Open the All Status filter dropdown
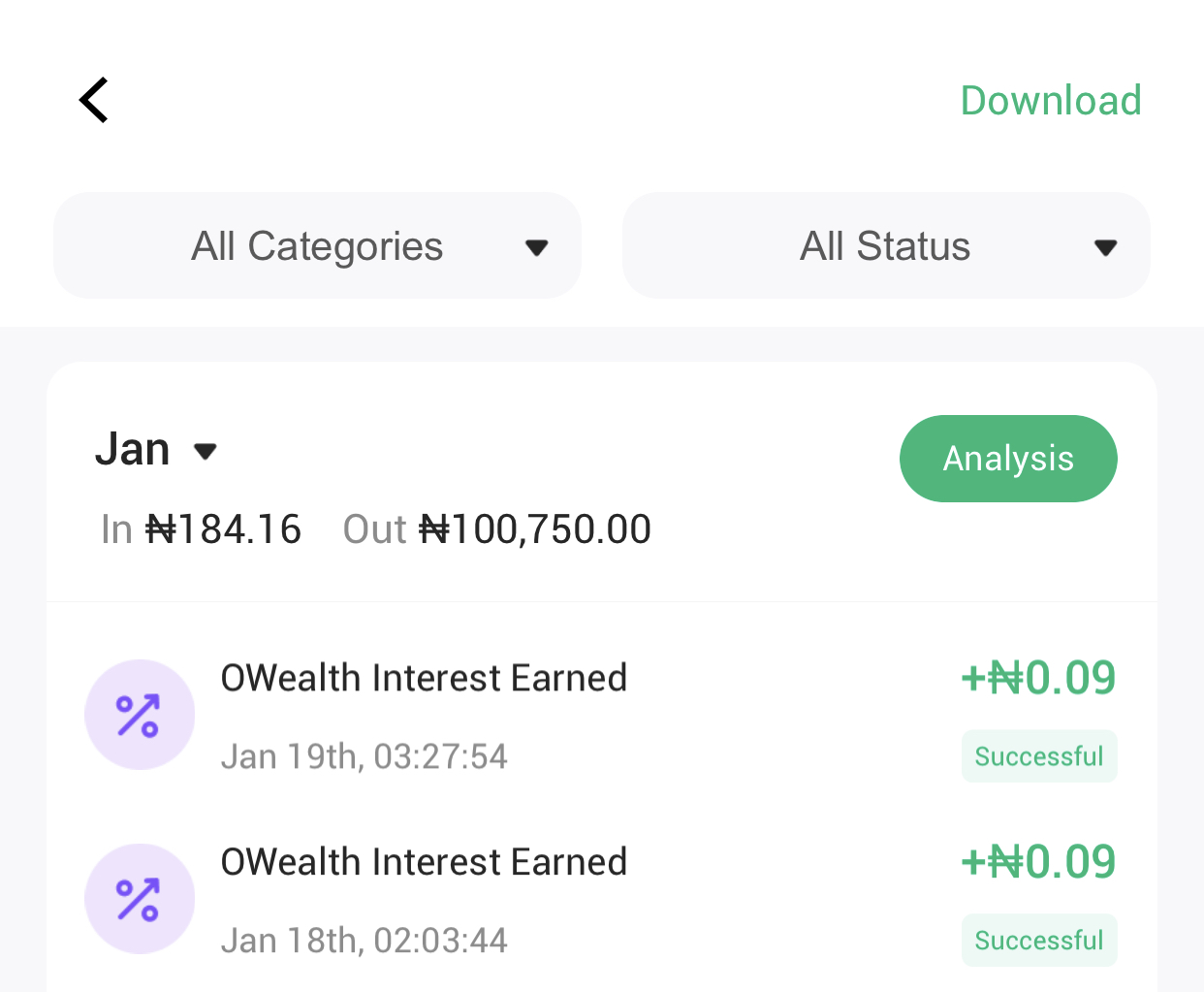Image resolution: width=1204 pixels, height=992 pixels. 885,246
